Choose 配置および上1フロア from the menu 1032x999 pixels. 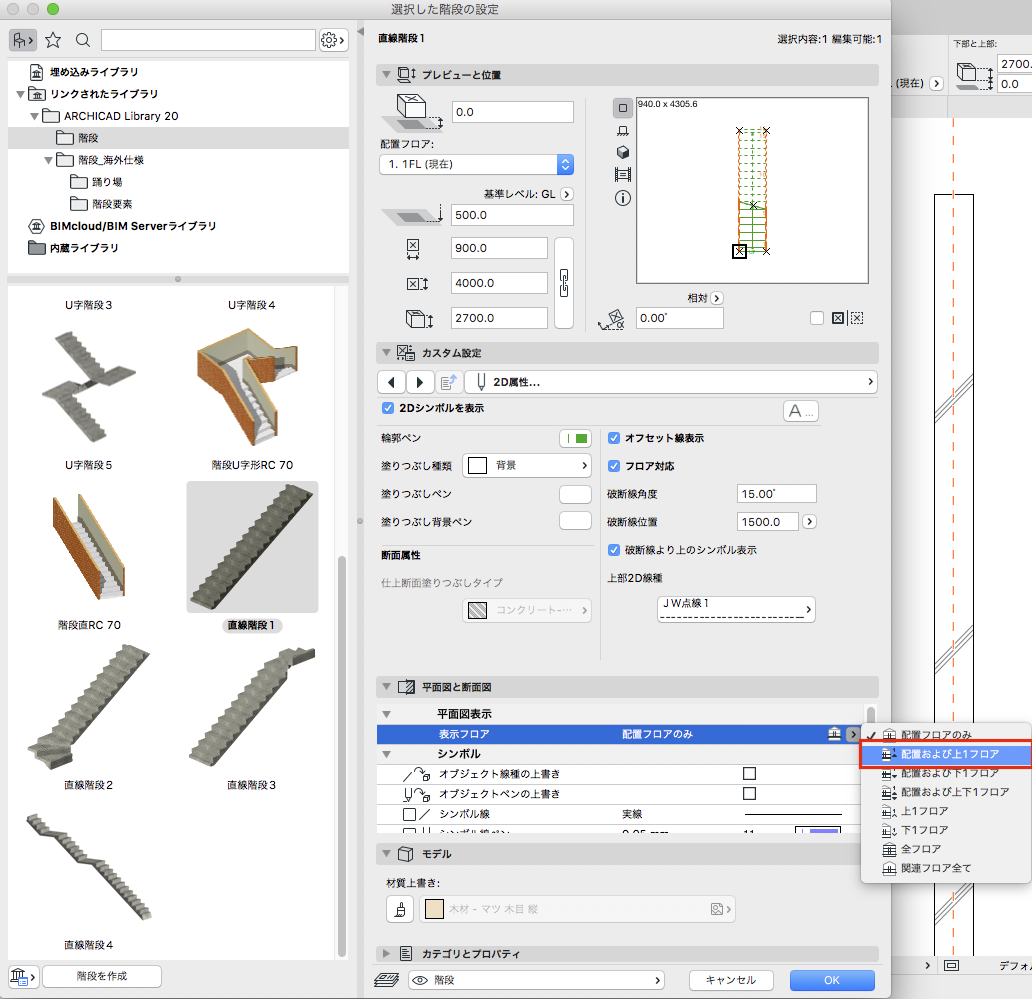[x=948, y=754]
